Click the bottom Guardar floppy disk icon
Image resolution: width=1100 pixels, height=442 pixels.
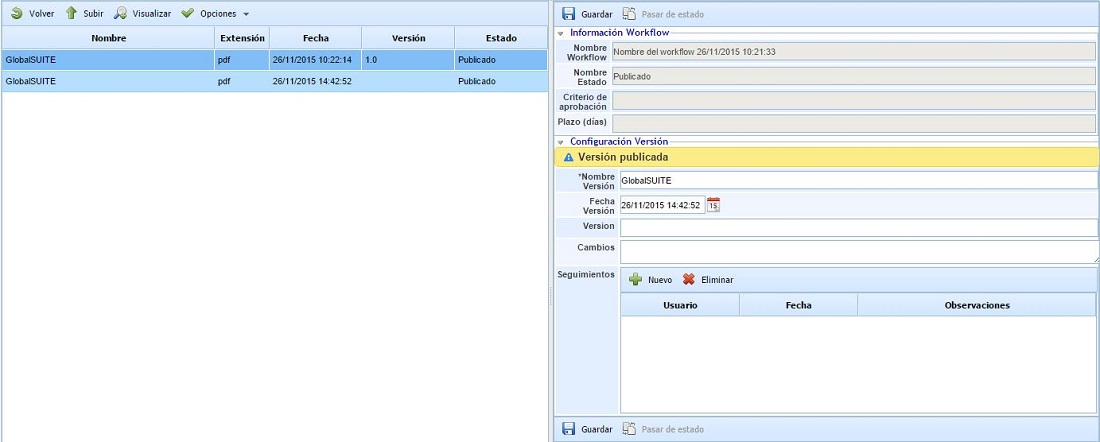click(568, 429)
